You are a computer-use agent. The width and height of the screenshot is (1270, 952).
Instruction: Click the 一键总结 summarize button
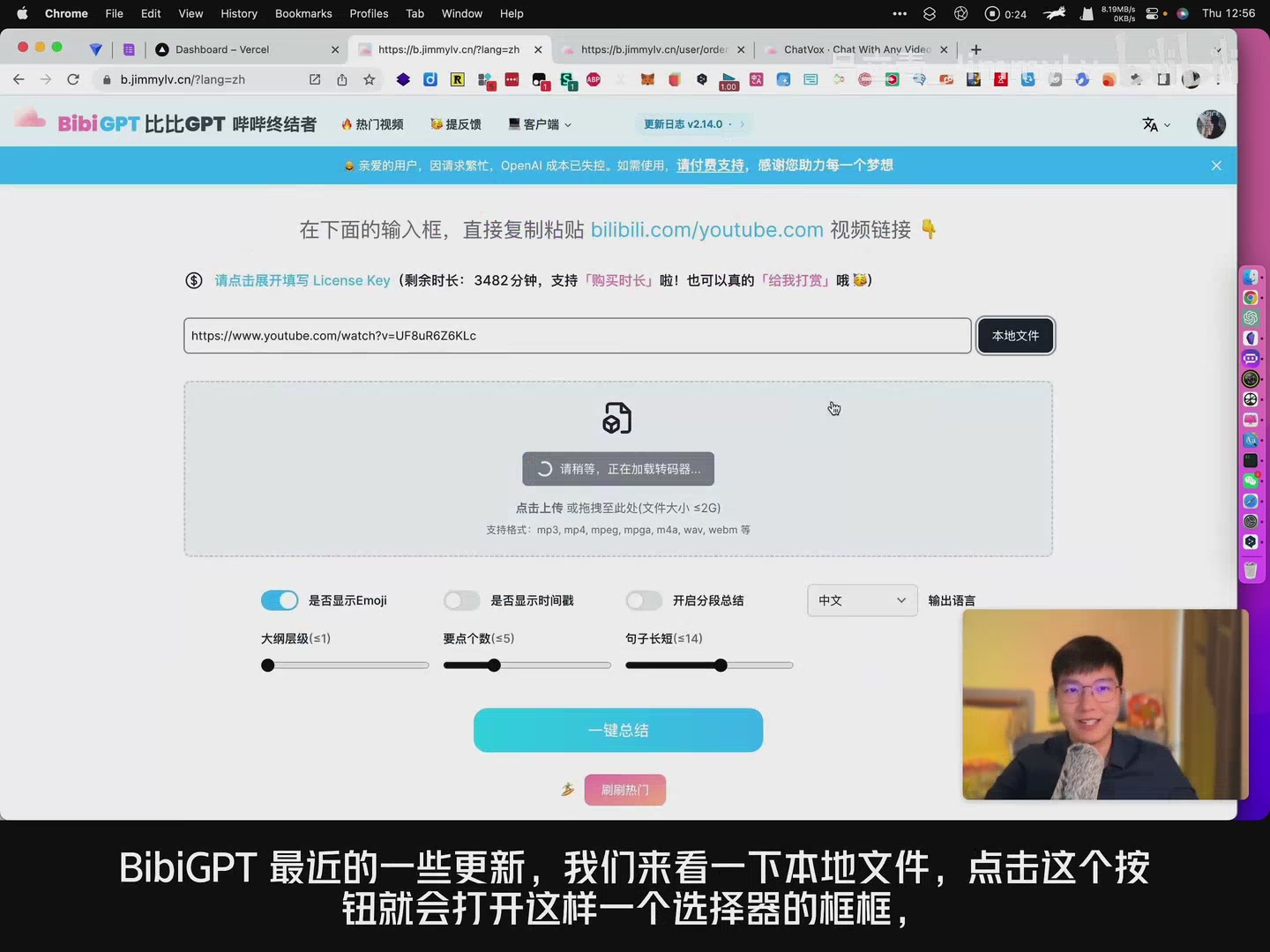(617, 730)
